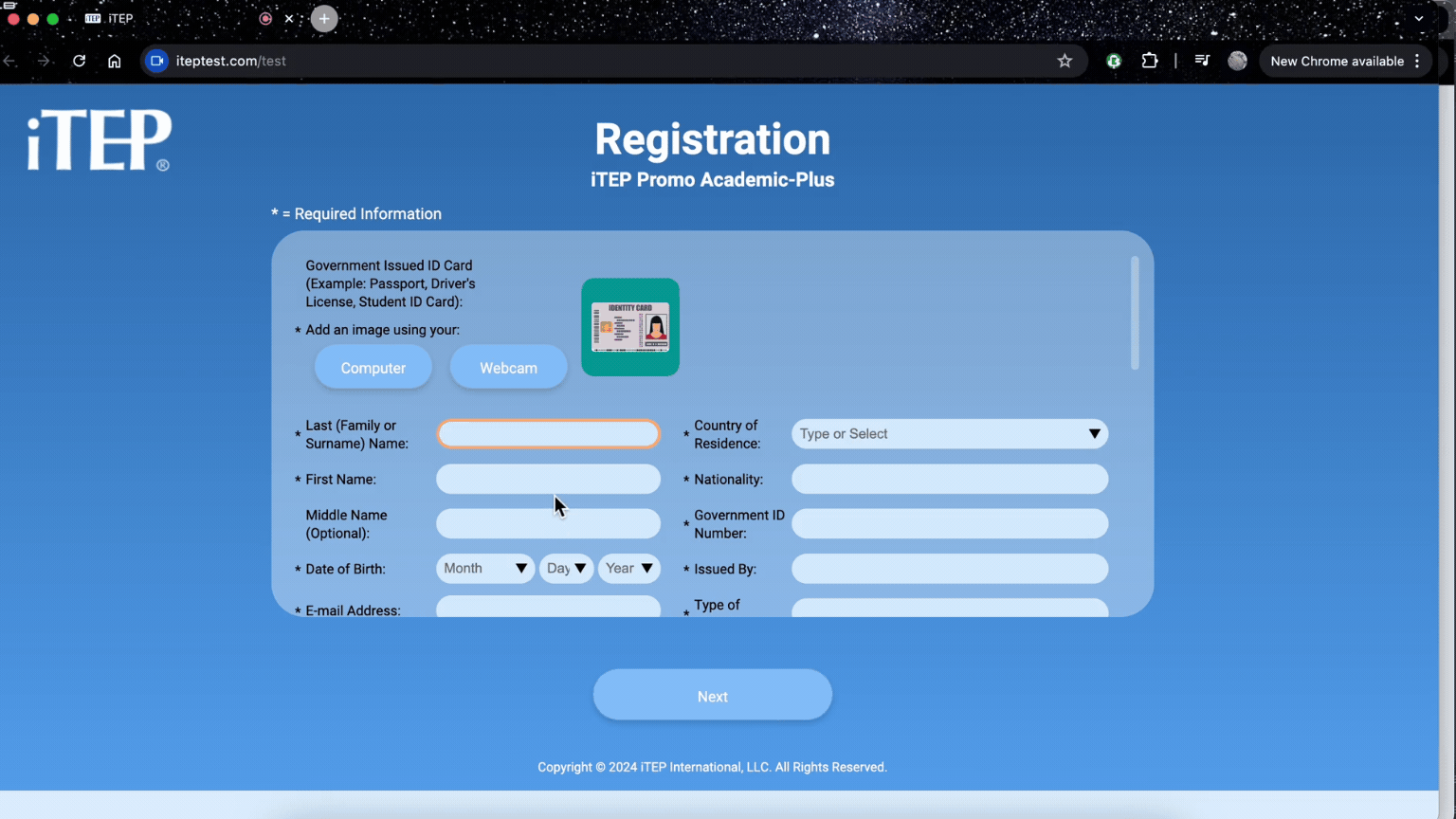Click the Next button
The height and width of the screenshot is (819, 1456).
pos(713,696)
